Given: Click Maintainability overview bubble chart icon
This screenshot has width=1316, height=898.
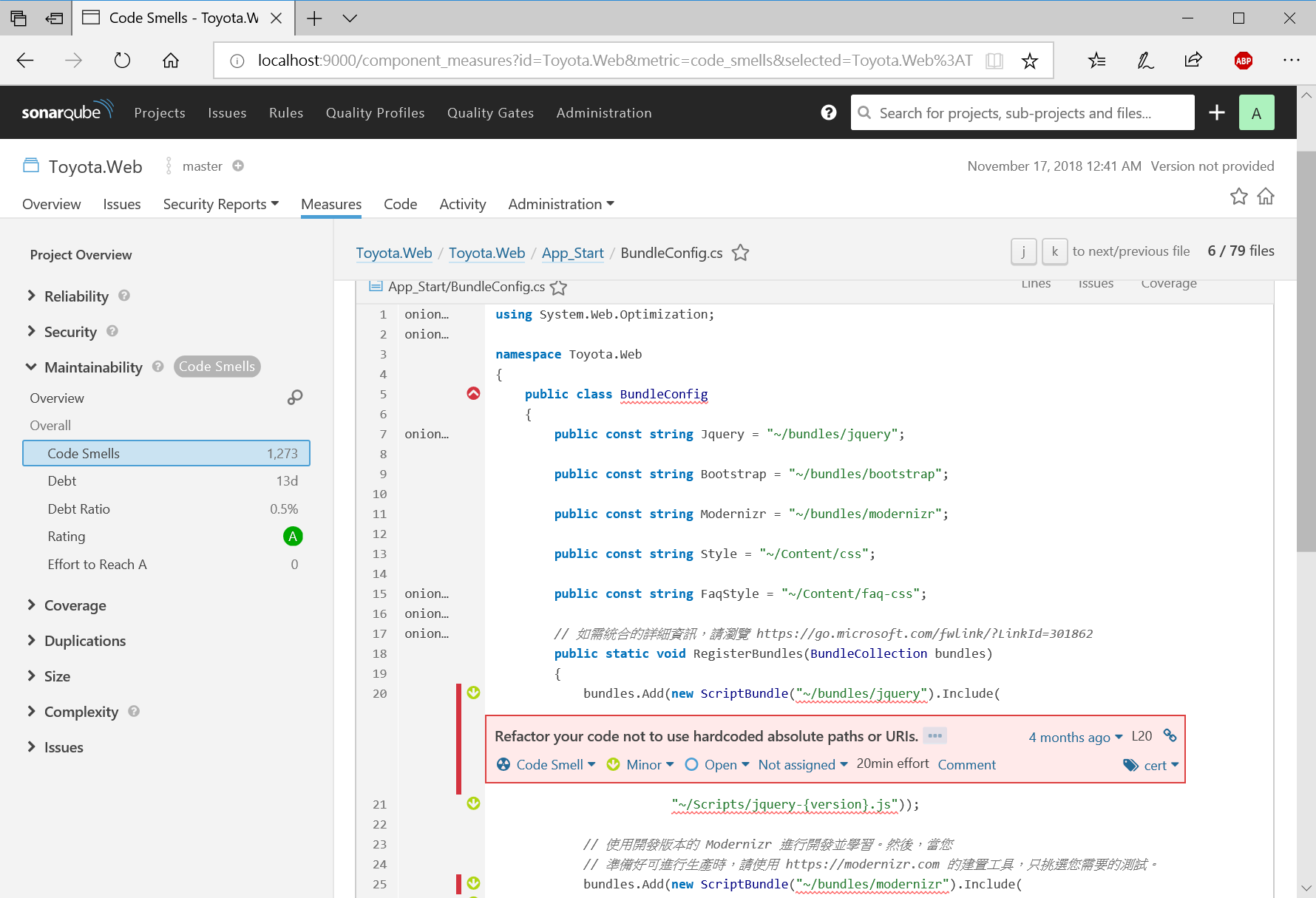Looking at the screenshot, I should point(295,398).
